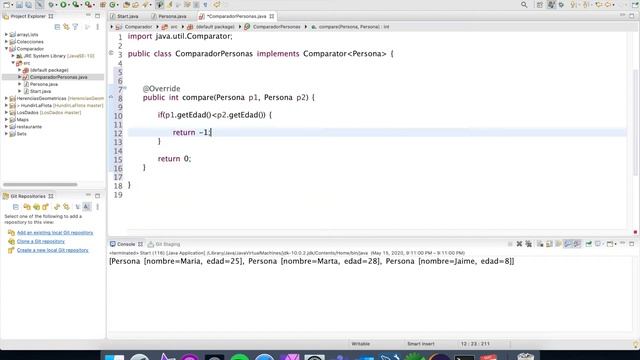
Task: Collapse the src folder
Action: click(x=13, y=63)
